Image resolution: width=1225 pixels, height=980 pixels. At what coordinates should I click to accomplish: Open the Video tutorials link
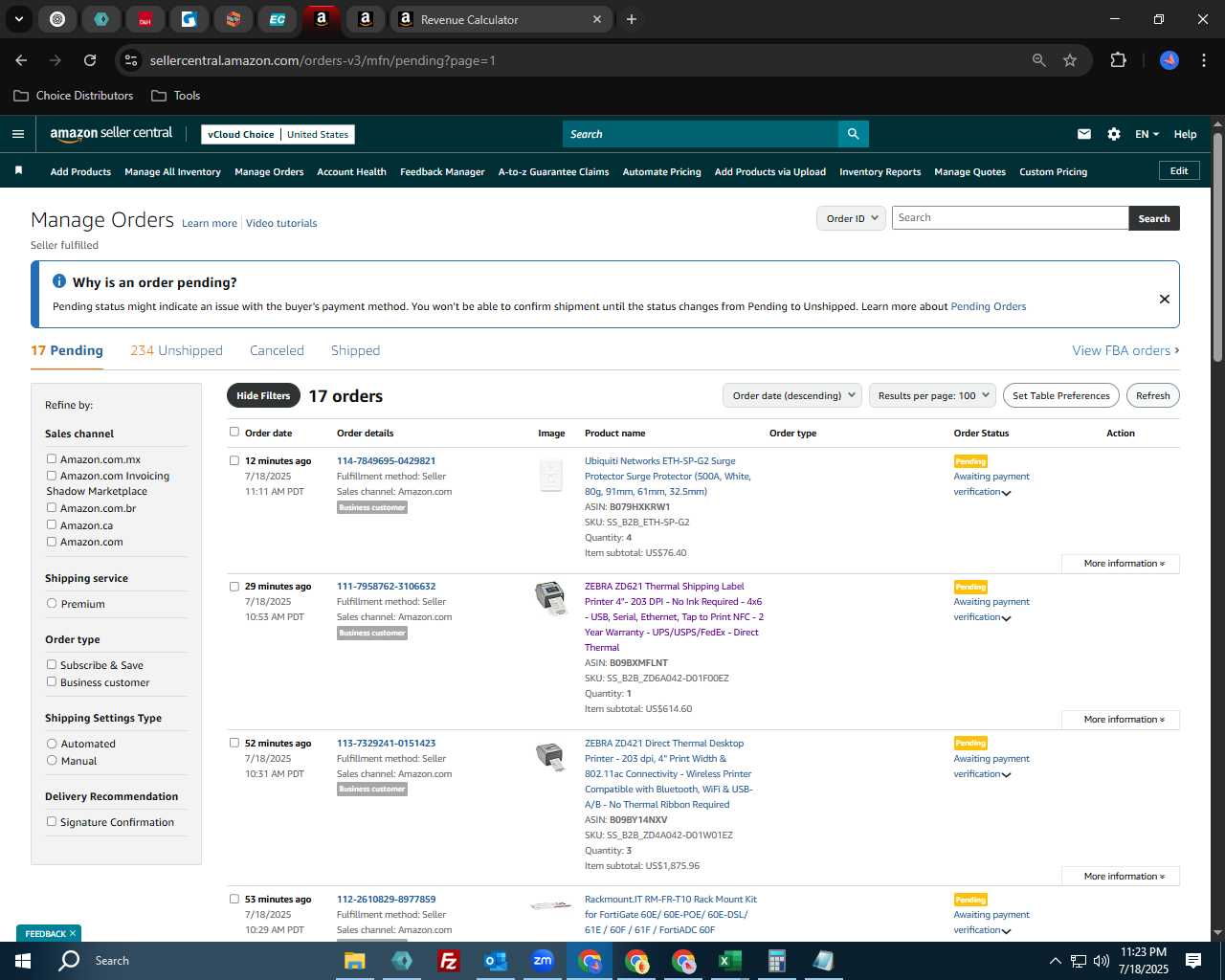click(281, 223)
